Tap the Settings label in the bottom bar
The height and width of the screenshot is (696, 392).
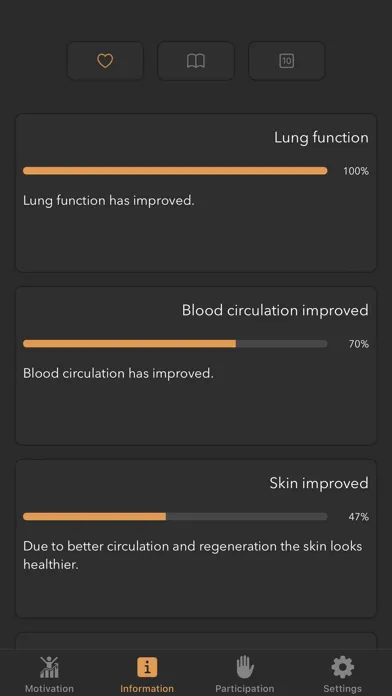[342, 688]
